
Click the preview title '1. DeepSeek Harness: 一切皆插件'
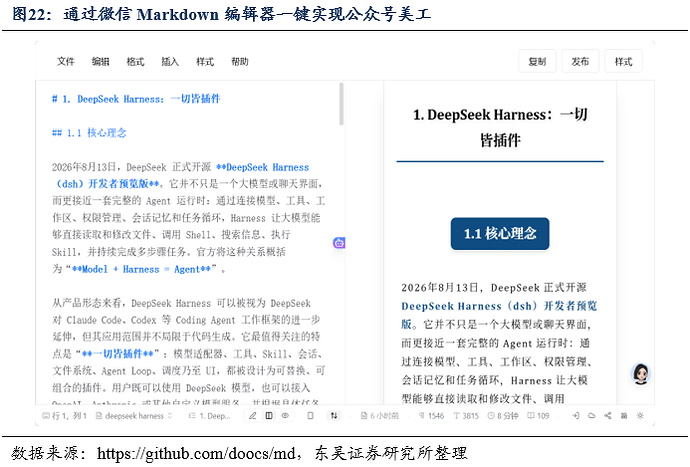[x=500, y=127]
